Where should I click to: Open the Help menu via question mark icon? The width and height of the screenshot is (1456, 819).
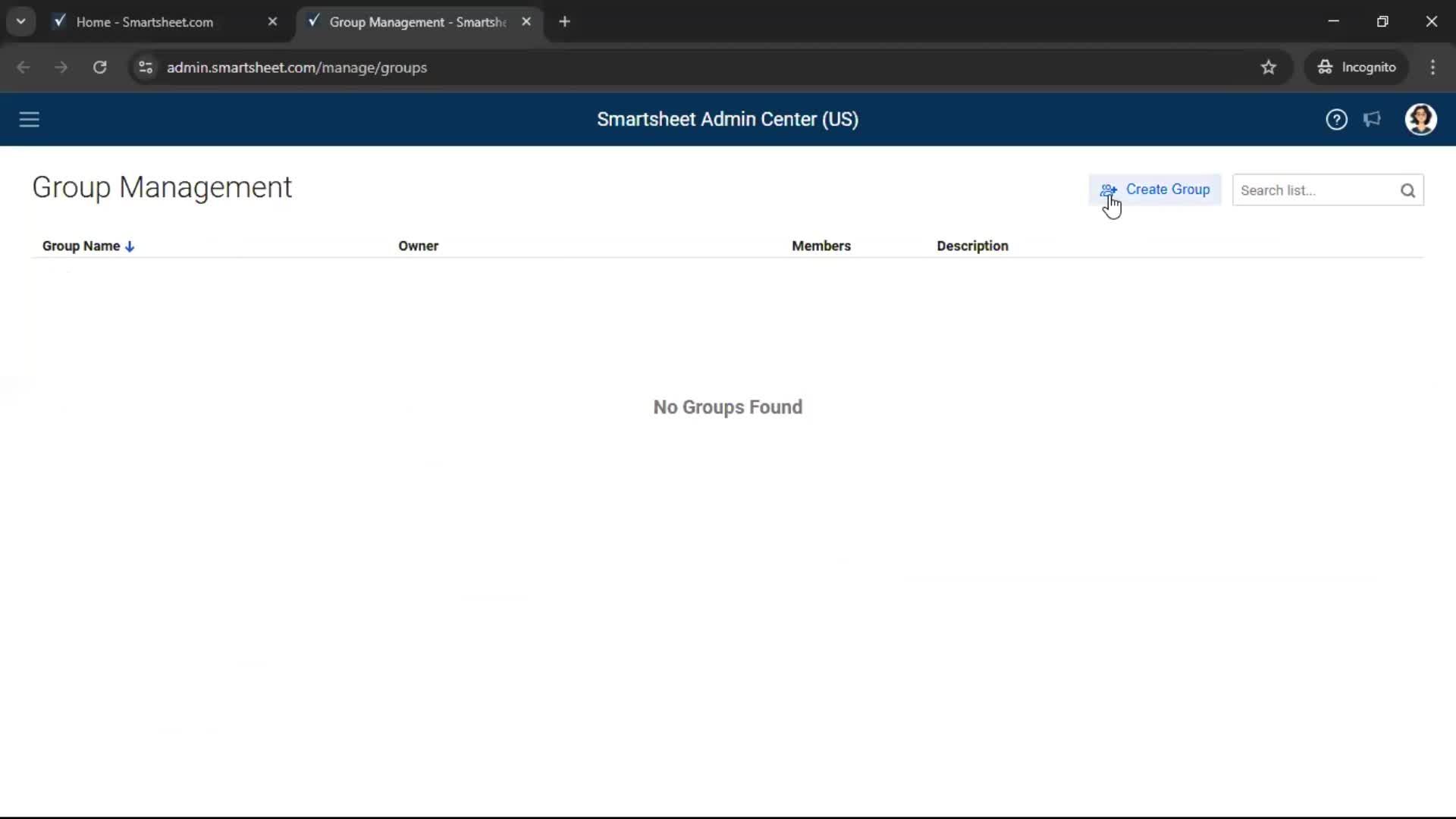1336,119
